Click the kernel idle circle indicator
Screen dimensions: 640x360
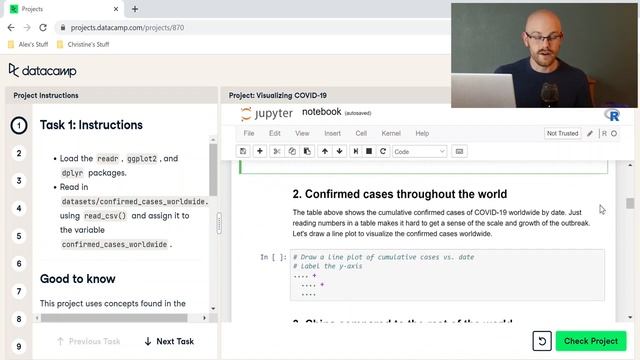tap(614, 133)
